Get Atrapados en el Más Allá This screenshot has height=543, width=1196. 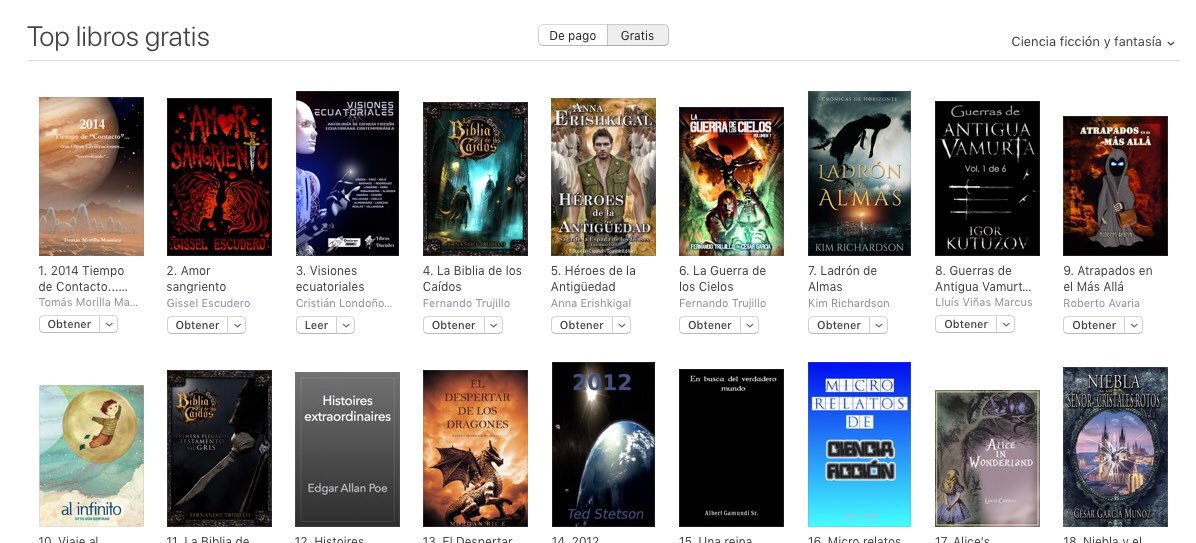click(x=1095, y=325)
